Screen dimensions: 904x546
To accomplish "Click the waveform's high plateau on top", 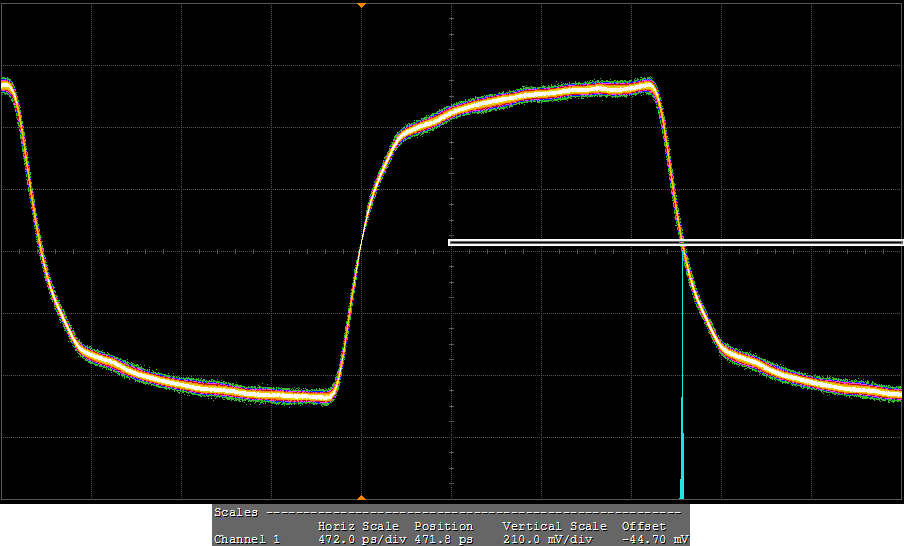I will pos(560,92).
